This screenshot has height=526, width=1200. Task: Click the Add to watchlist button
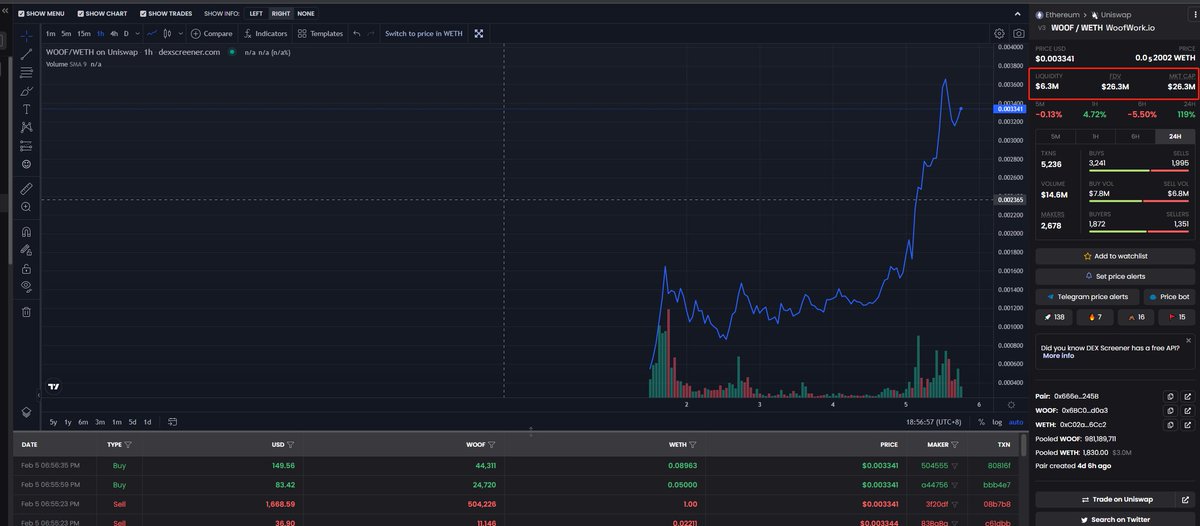point(1115,256)
